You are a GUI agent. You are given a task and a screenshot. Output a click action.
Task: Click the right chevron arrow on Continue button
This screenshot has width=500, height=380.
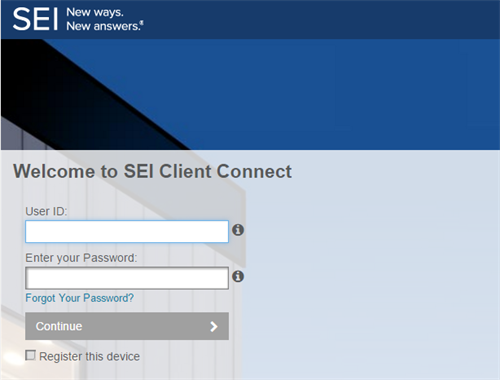tap(214, 326)
